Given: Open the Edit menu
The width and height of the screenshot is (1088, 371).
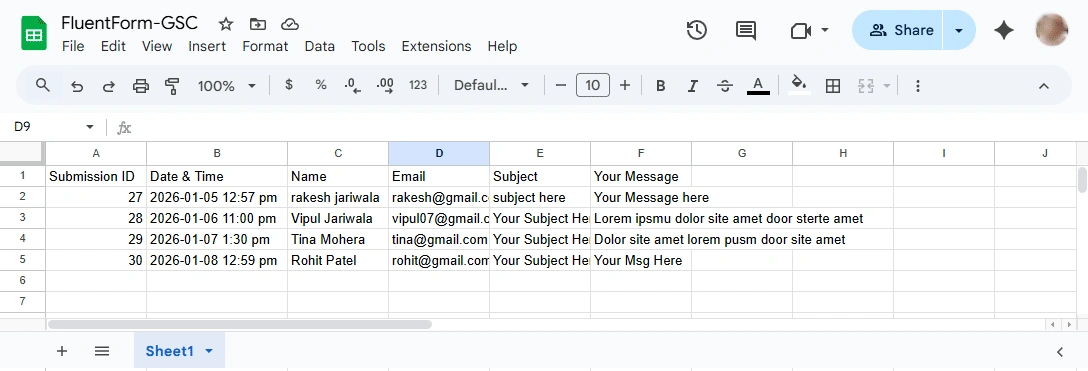Looking at the screenshot, I should 113,46.
